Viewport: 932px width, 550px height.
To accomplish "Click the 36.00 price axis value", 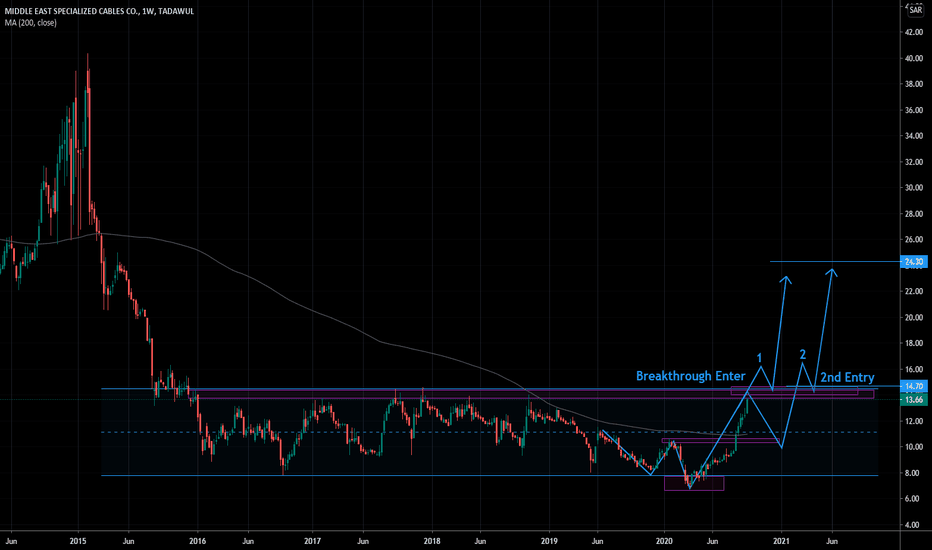I will (x=914, y=110).
